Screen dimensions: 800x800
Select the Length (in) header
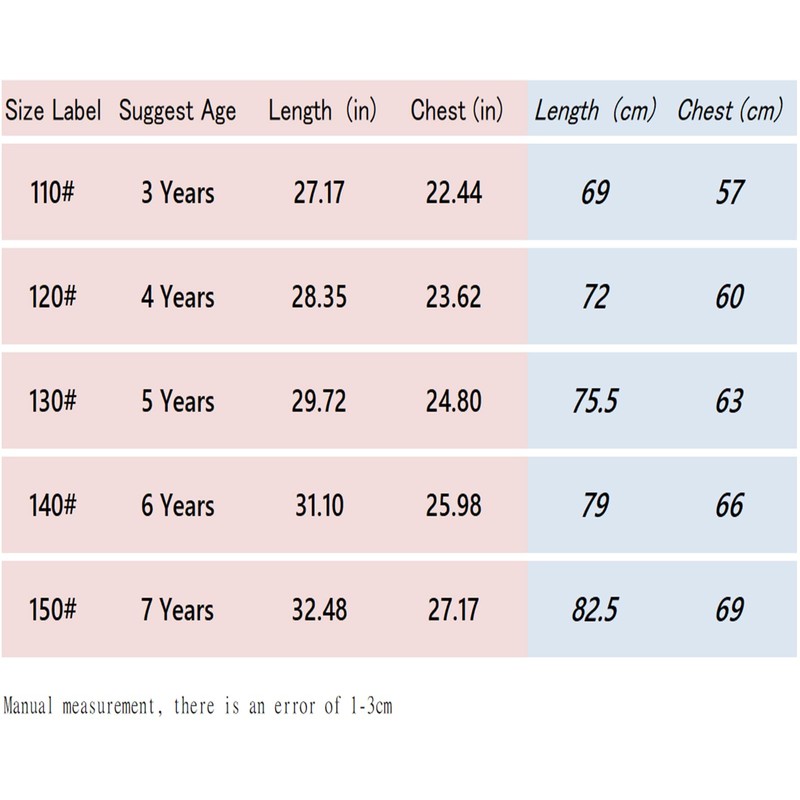(x=322, y=111)
